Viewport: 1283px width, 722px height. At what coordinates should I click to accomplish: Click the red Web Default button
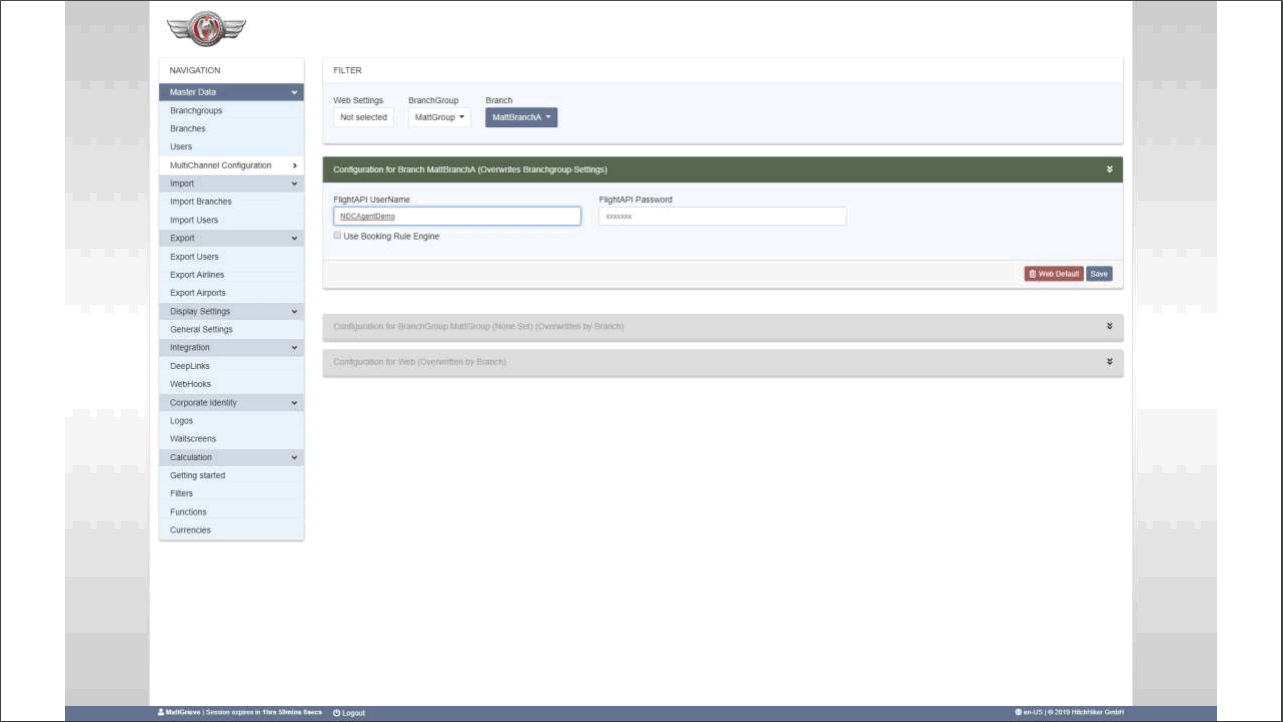point(1053,274)
